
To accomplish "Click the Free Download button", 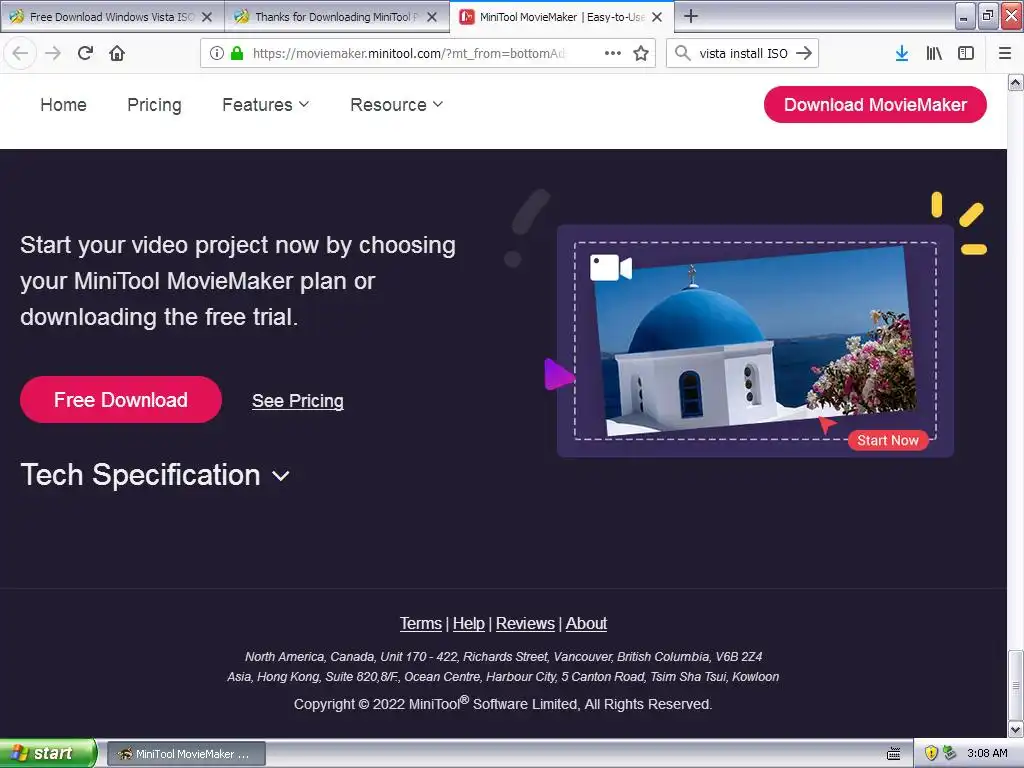I will pyautogui.click(x=121, y=400).
